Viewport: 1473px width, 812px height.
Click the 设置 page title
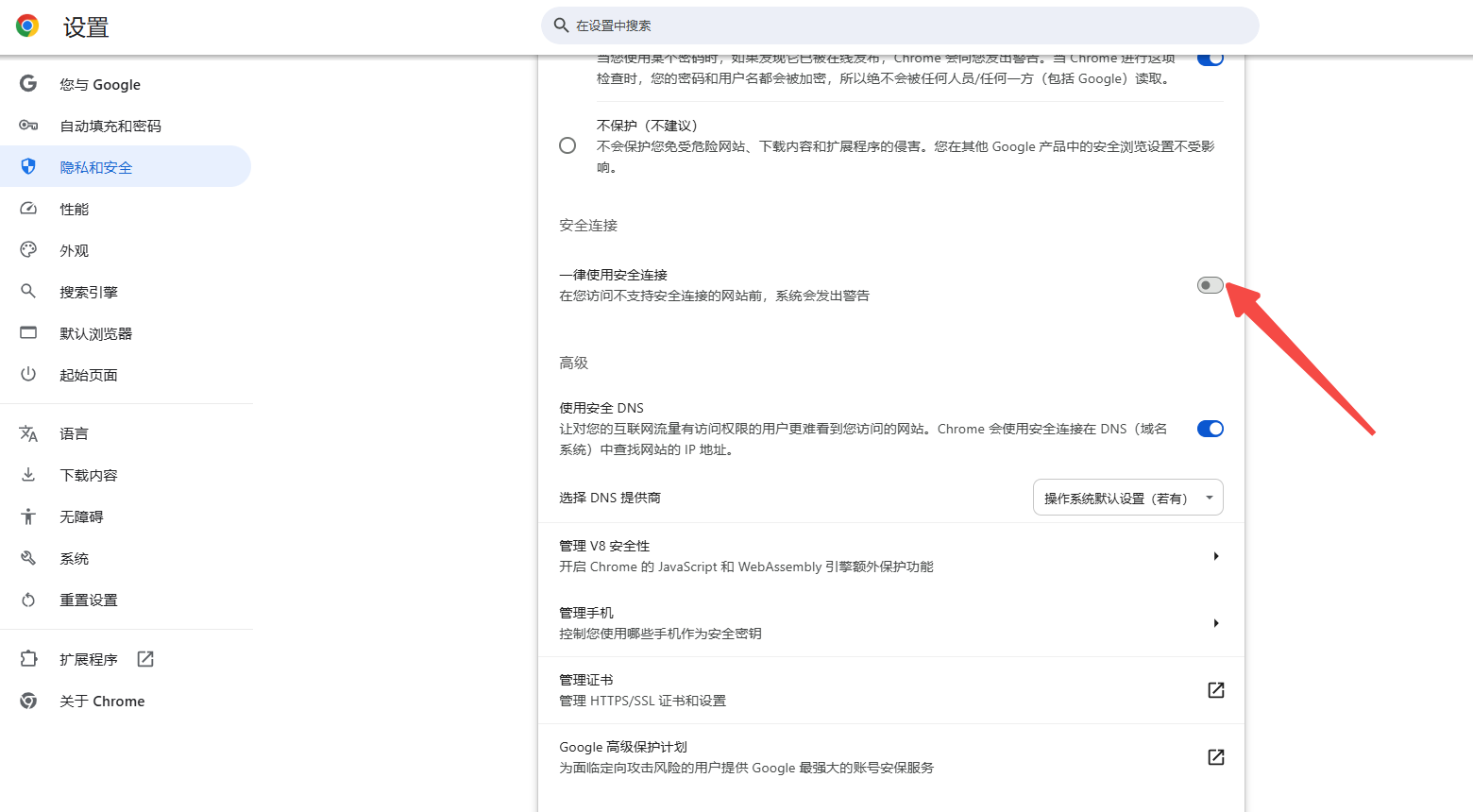86,27
